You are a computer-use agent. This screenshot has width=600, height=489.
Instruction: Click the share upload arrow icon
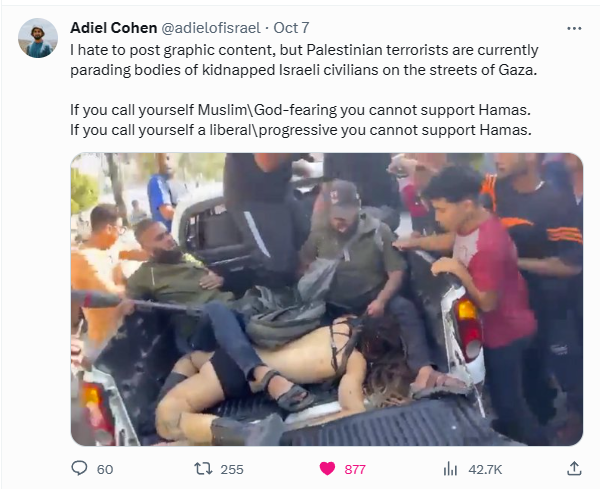[574, 468]
